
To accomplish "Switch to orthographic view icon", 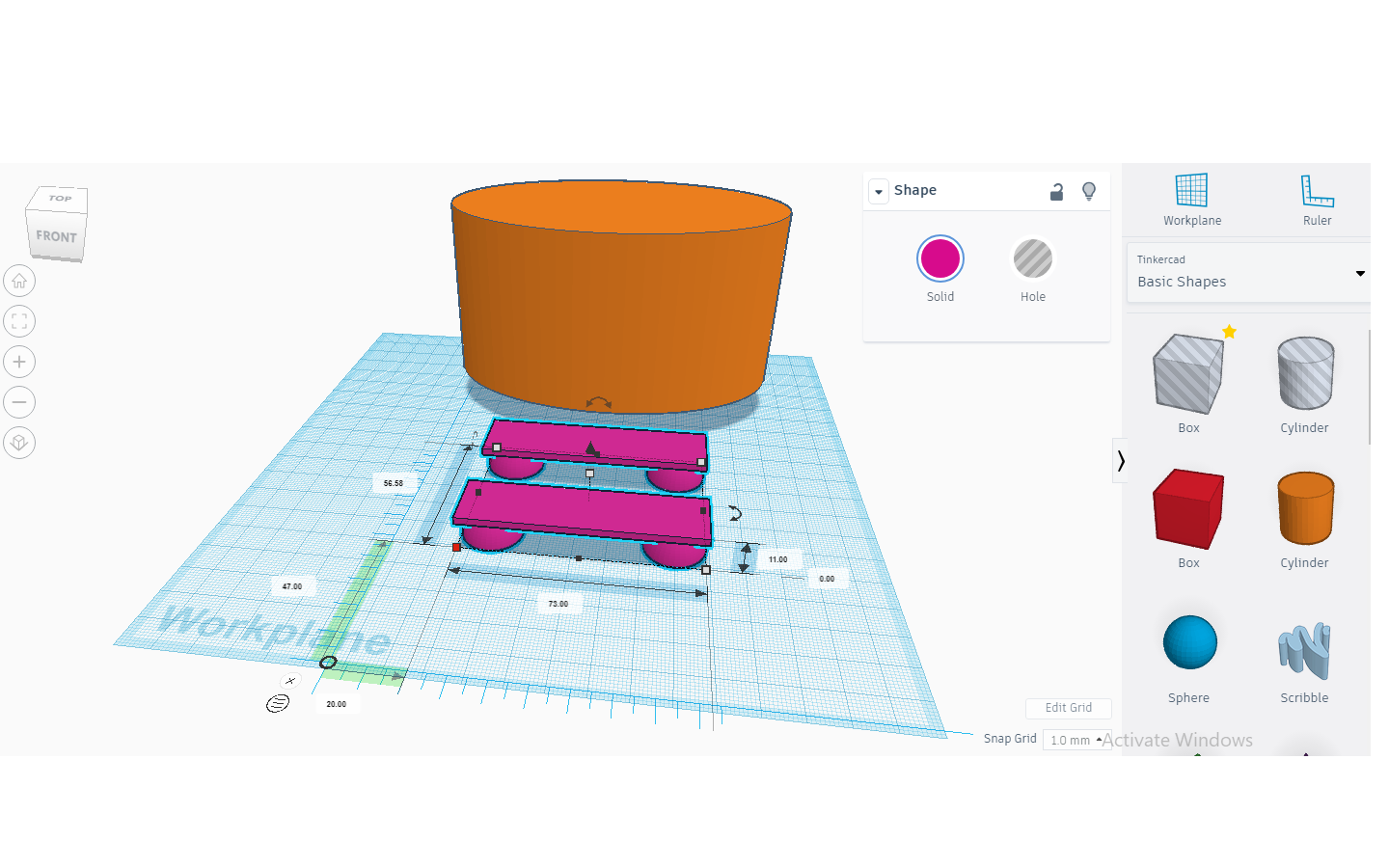I will click(x=19, y=443).
